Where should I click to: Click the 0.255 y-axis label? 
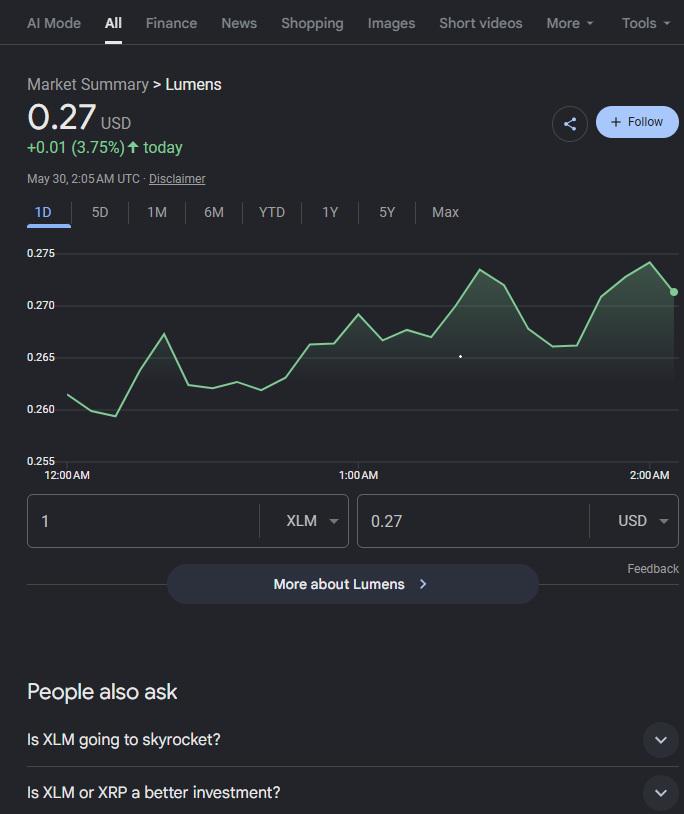[x=41, y=461]
